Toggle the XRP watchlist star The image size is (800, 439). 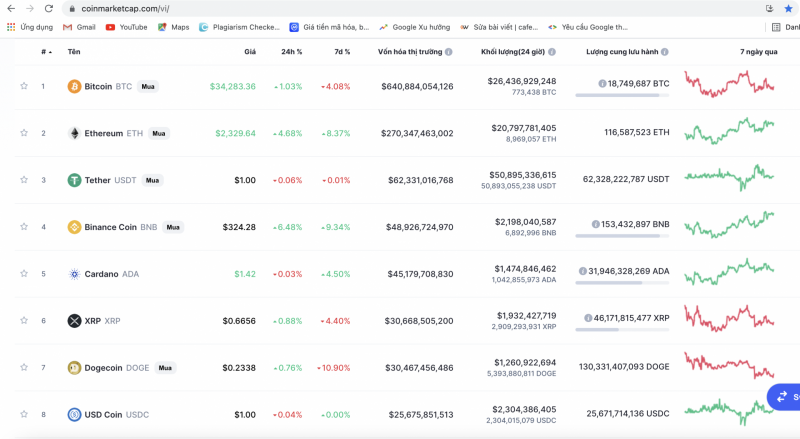click(24, 321)
